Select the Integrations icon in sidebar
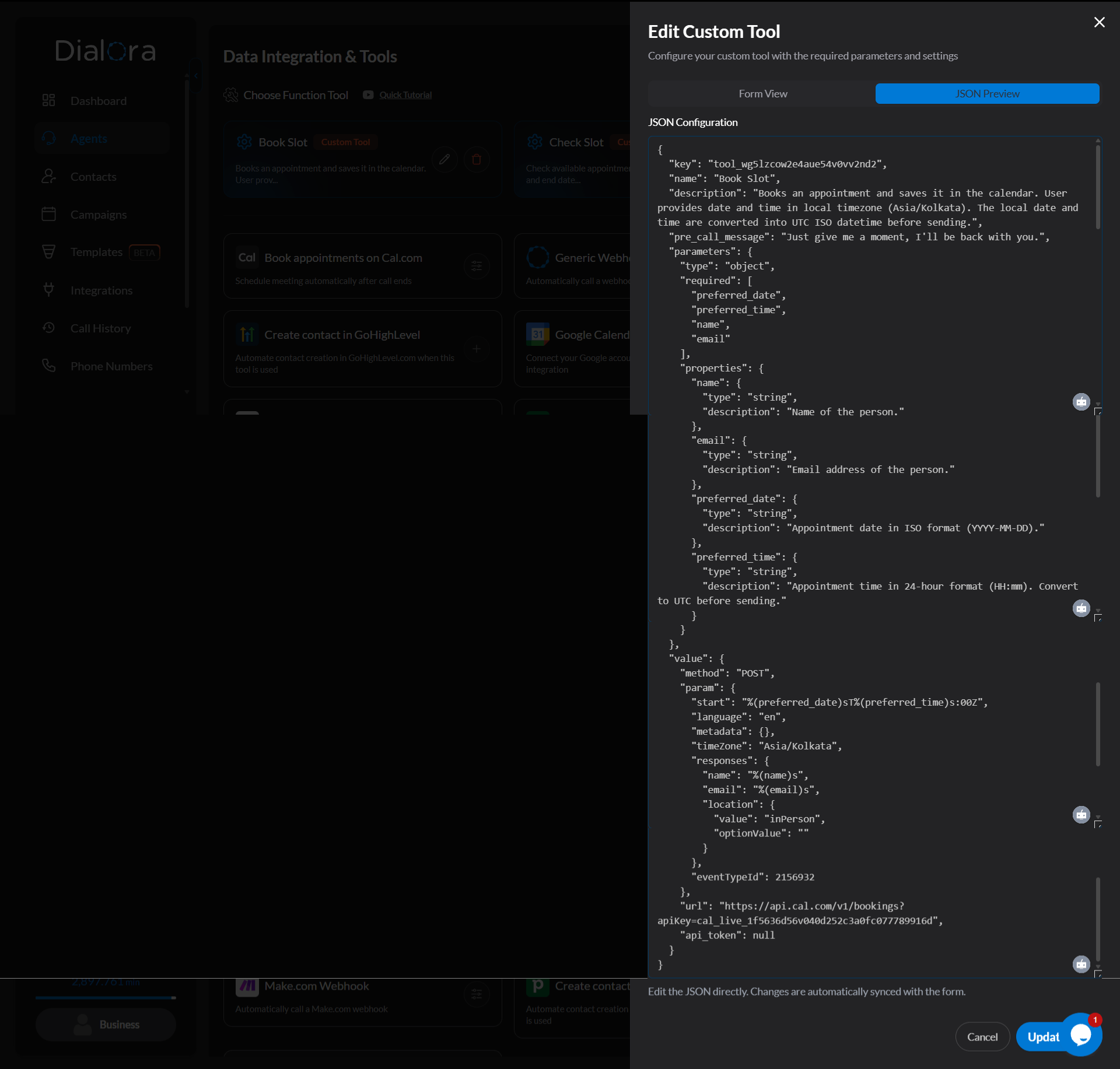This screenshot has height=1069, width=1120. 50,290
